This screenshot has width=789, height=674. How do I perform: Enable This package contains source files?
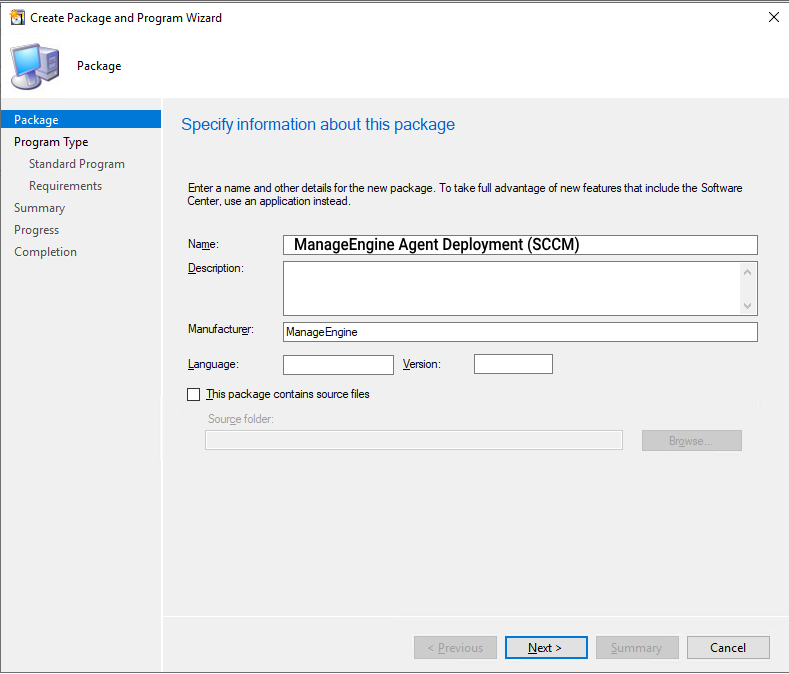(193, 394)
